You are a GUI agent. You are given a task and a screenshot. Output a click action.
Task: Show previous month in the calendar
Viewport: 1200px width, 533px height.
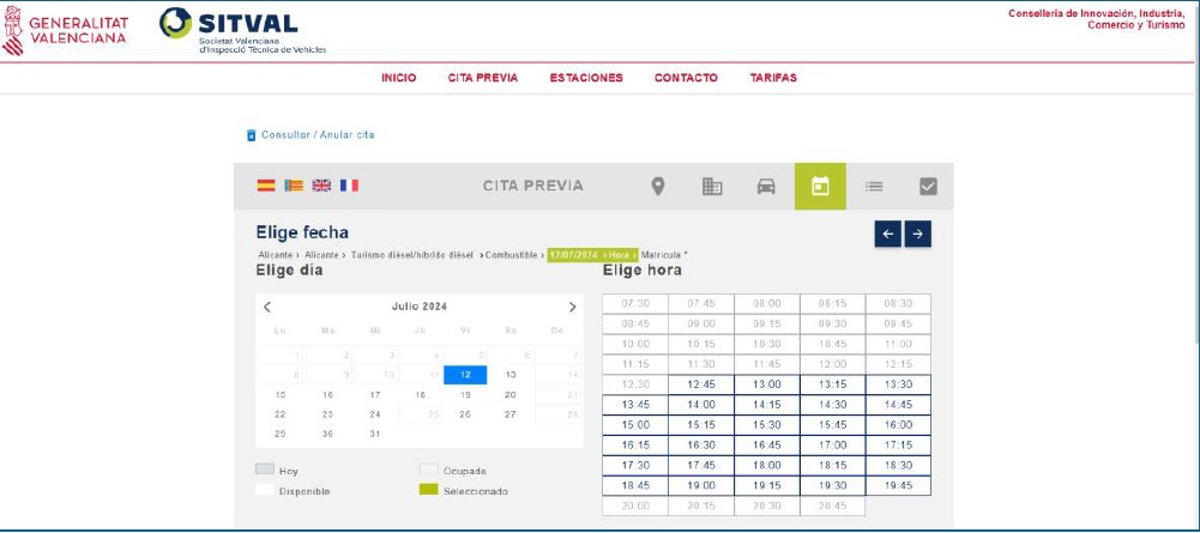[x=267, y=307]
